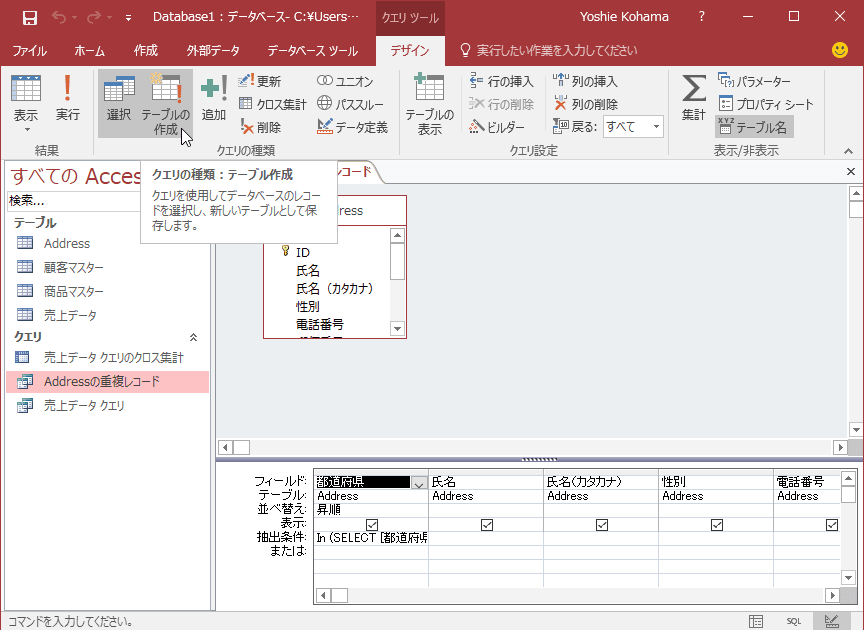Click the Redo arrow icon

[x=94, y=17]
